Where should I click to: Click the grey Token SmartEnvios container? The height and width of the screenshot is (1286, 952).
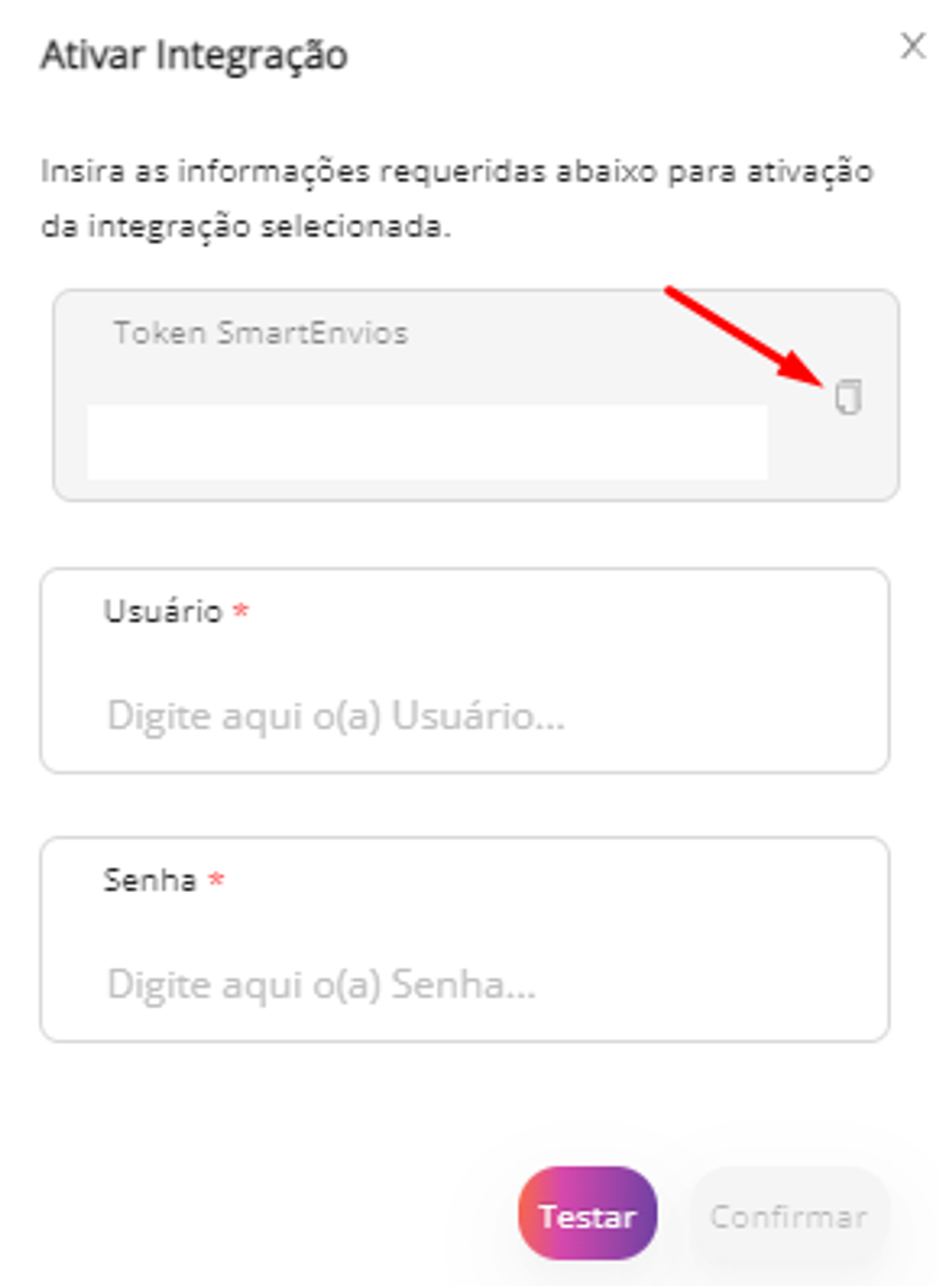476,395
